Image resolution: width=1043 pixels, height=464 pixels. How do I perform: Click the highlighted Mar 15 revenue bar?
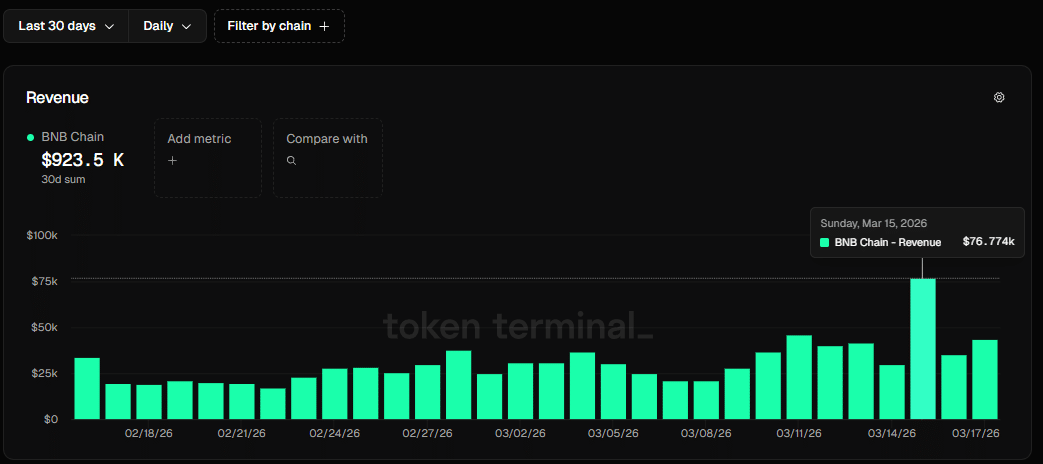coord(922,349)
